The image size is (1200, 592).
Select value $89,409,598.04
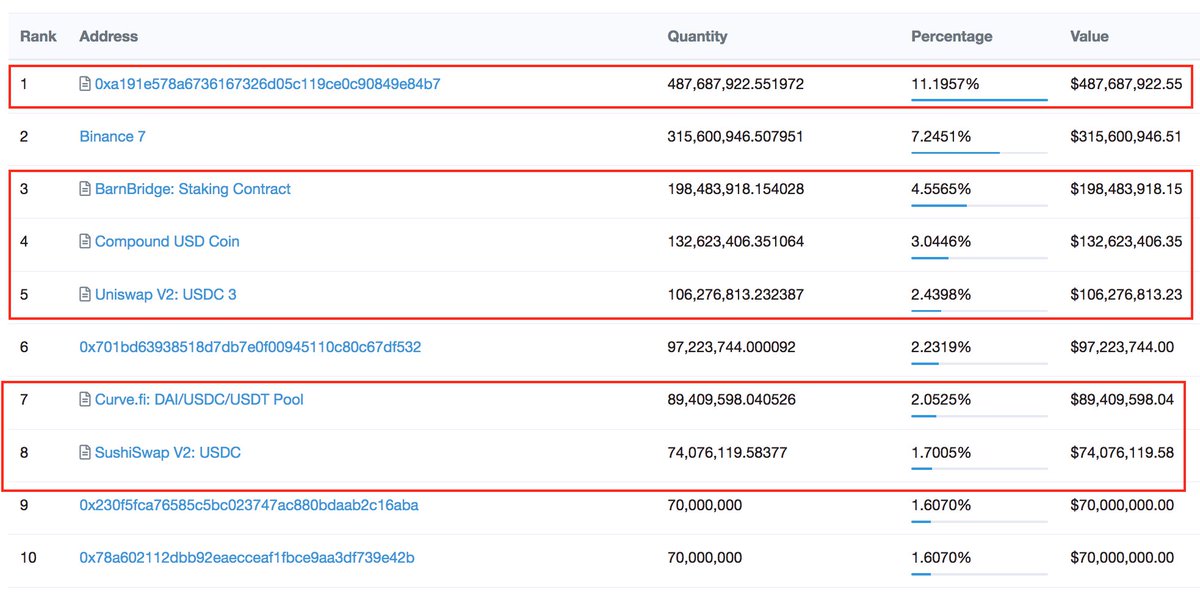[1122, 400]
